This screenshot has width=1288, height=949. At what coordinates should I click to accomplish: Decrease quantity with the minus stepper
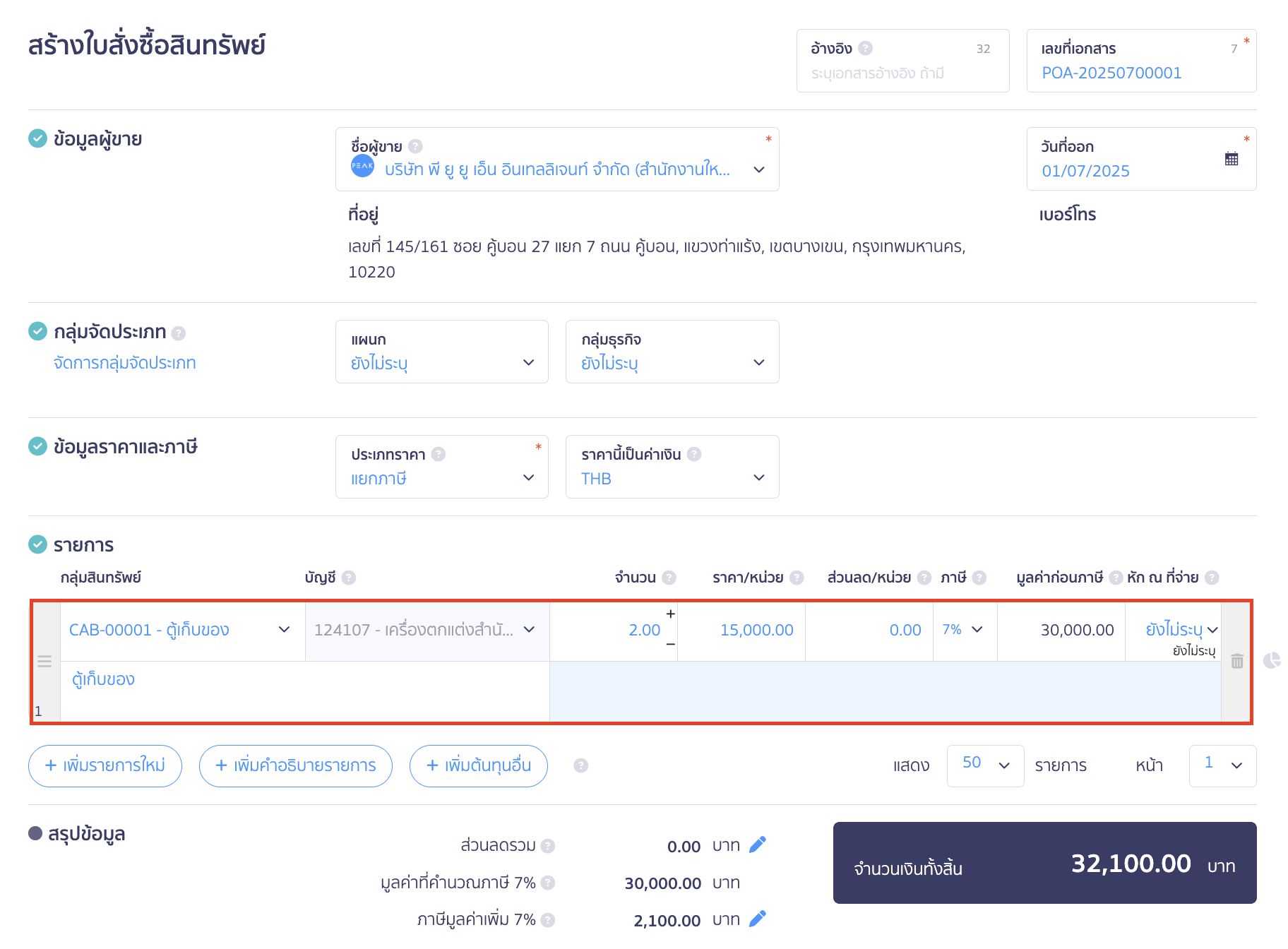[x=670, y=644]
